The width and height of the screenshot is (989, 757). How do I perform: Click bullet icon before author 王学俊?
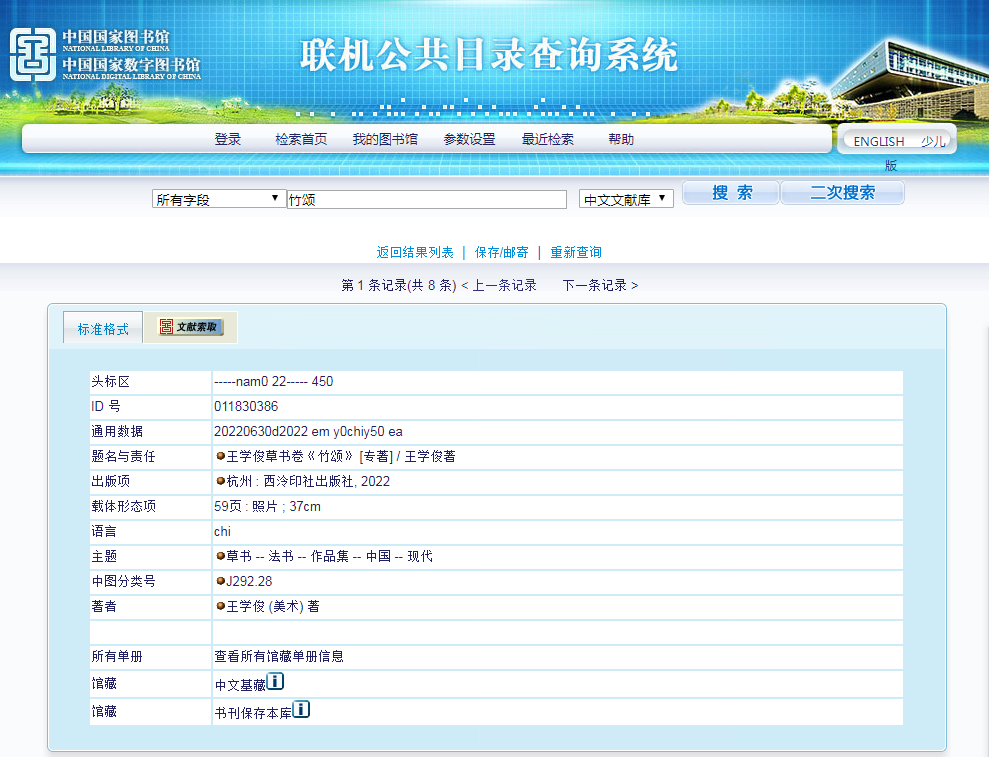click(220, 606)
